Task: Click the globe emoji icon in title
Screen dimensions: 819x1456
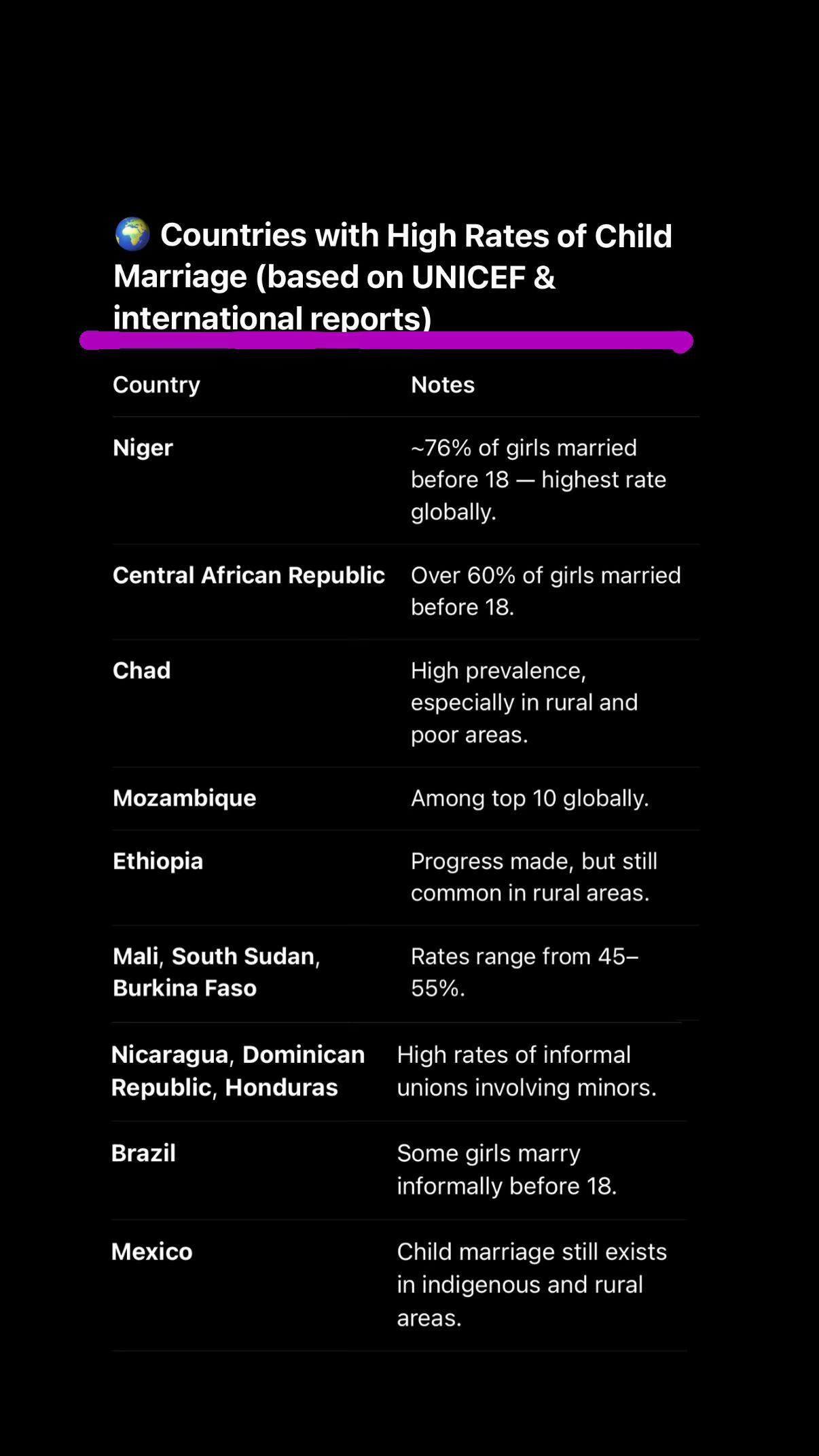Action: [132, 234]
